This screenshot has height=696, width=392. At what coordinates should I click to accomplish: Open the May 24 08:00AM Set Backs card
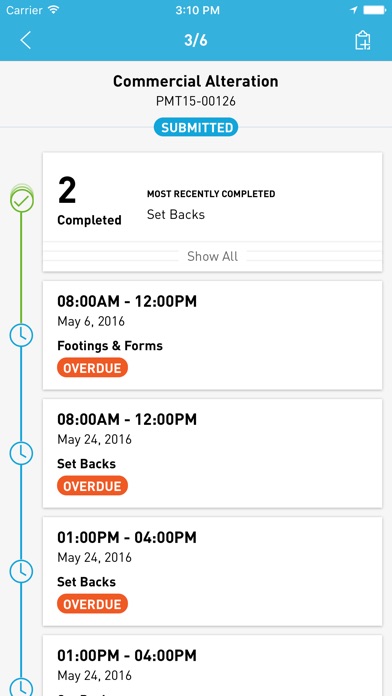point(212,453)
